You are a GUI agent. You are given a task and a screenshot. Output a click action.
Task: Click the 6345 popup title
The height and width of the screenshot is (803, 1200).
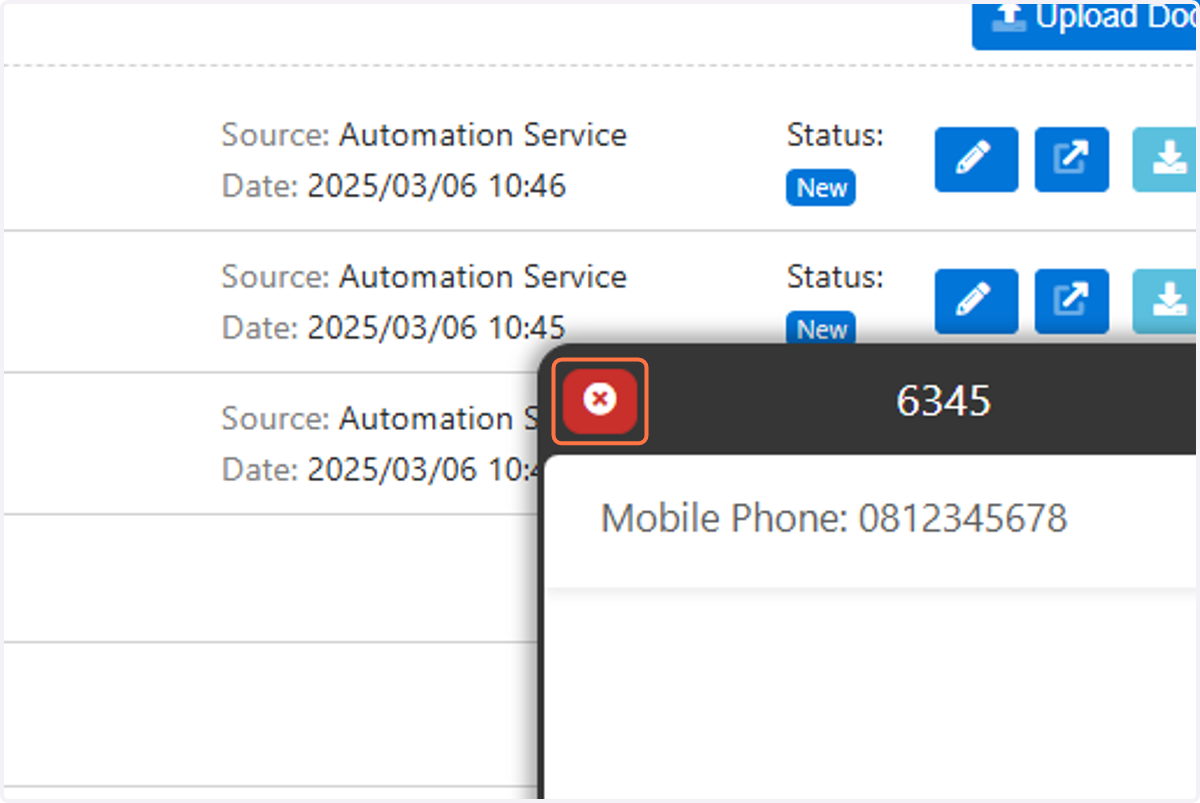[x=943, y=401]
